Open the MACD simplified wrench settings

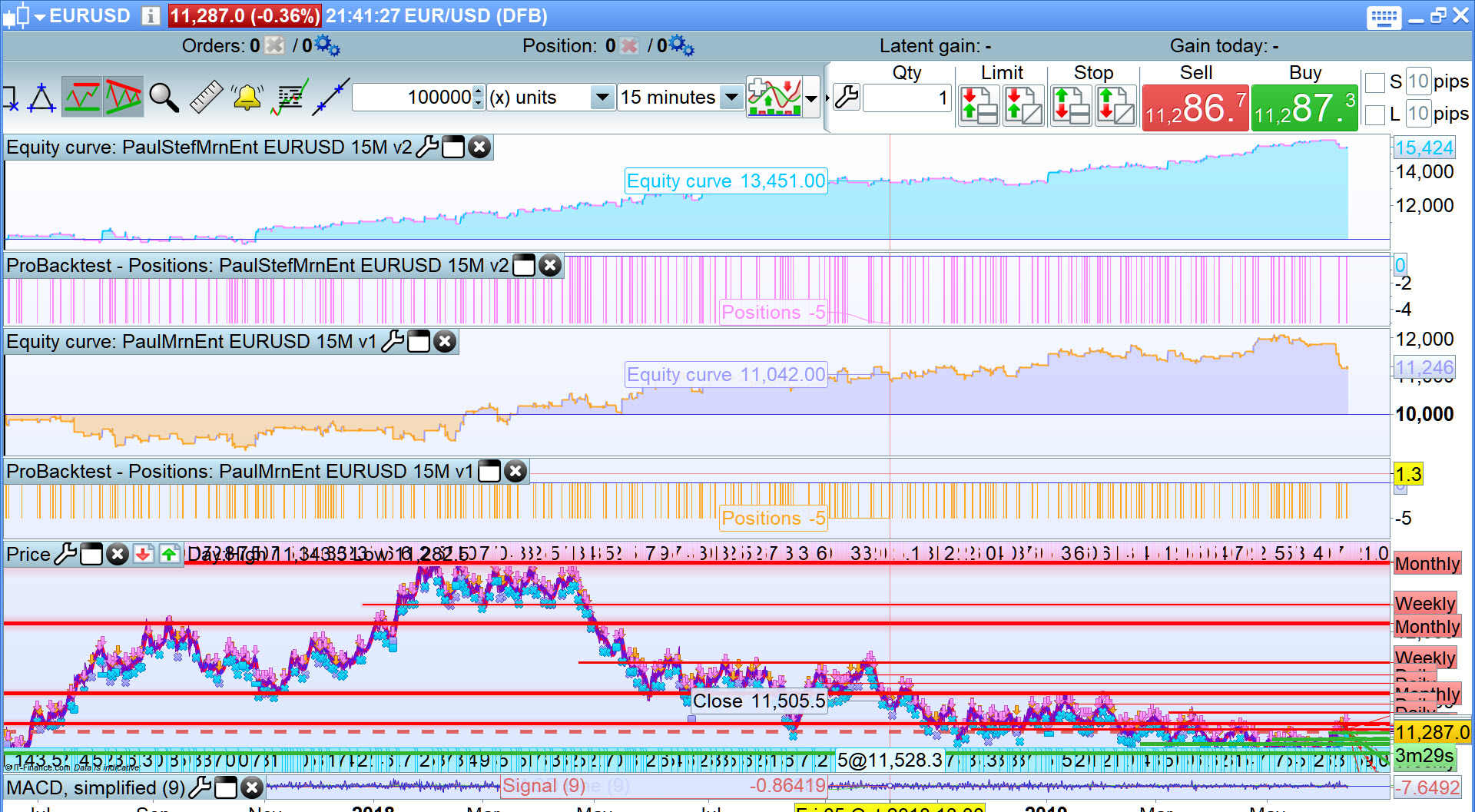click(x=200, y=787)
